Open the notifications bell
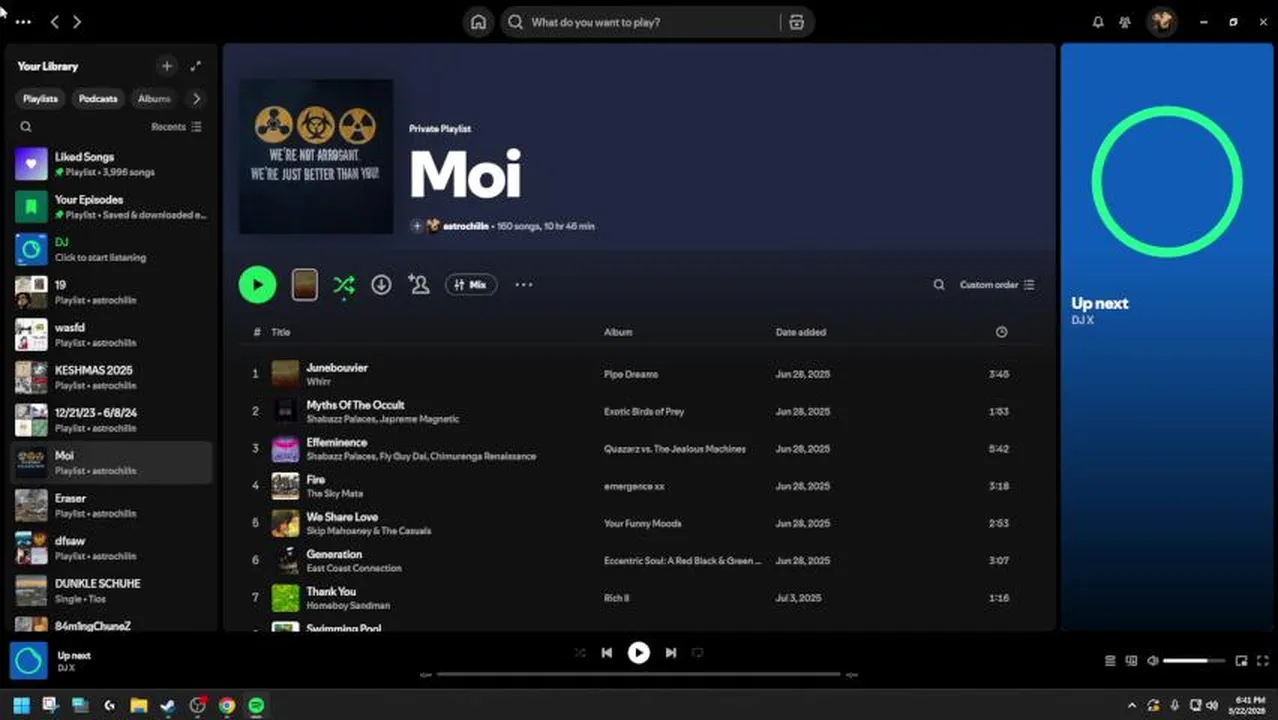Image resolution: width=1278 pixels, height=720 pixels. coord(1098,22)
